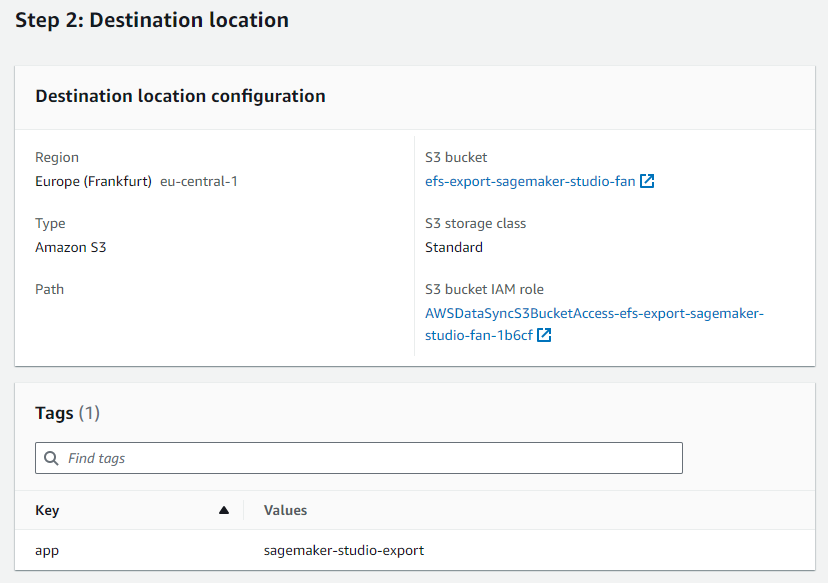Image resolution: width=828 pixels, height=583 pixels.
Task: Click the 'S3 bucket' field label
Action: [456, 157]
